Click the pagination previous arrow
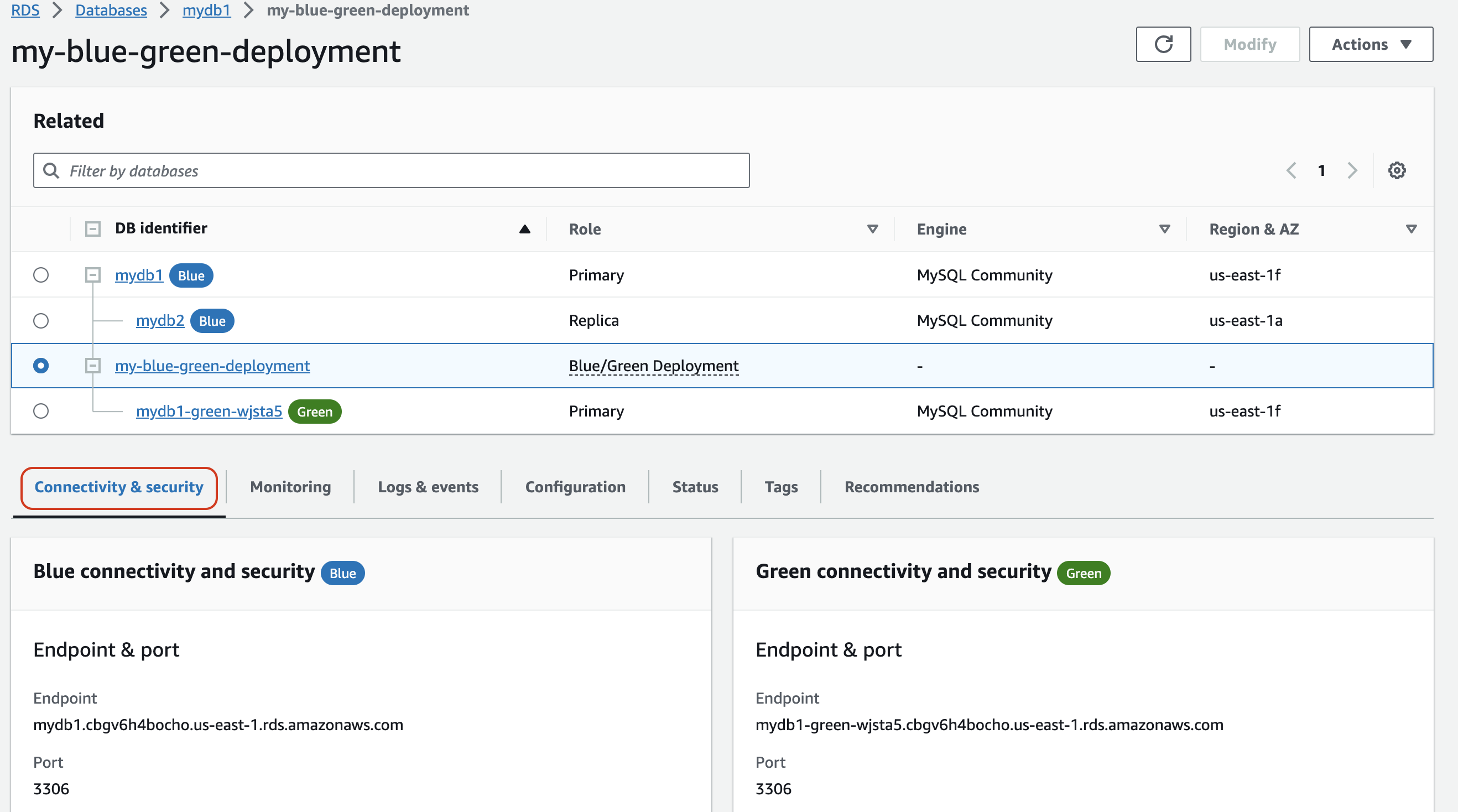 1292,170
